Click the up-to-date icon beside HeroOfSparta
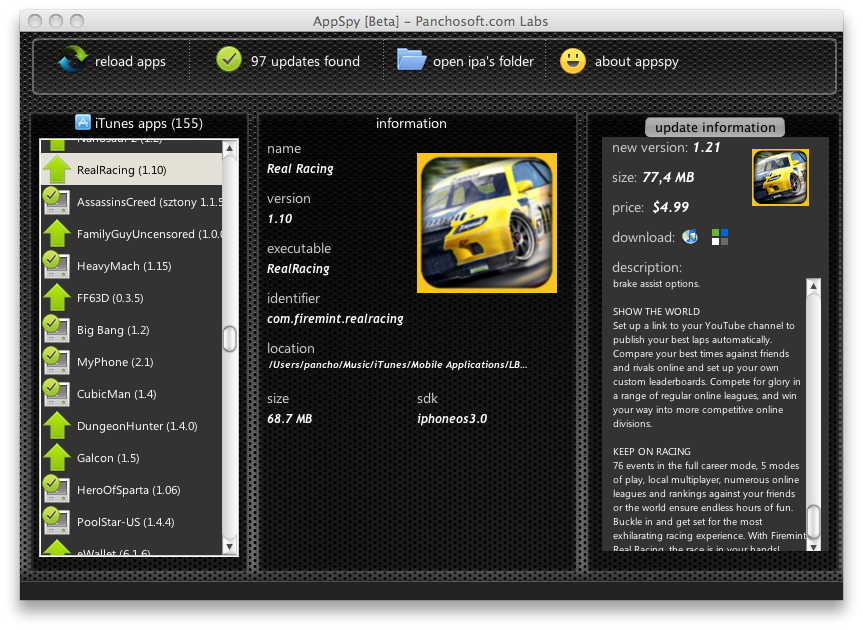This screenshot has width=863, height=630. click(x=56, y=489)
